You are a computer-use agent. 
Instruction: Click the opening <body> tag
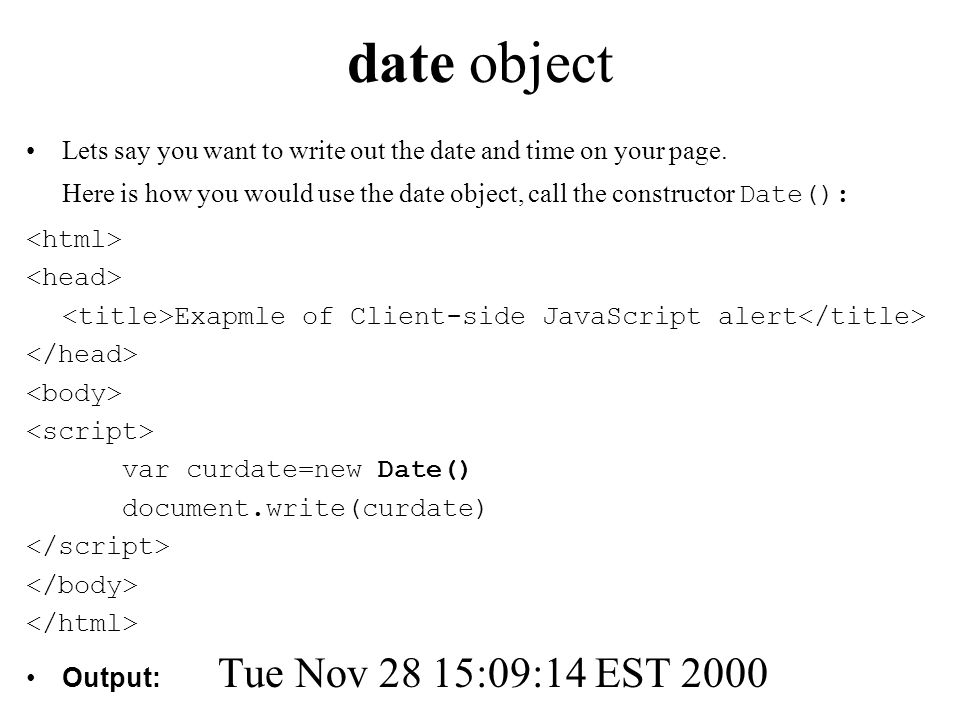point(74,394)
